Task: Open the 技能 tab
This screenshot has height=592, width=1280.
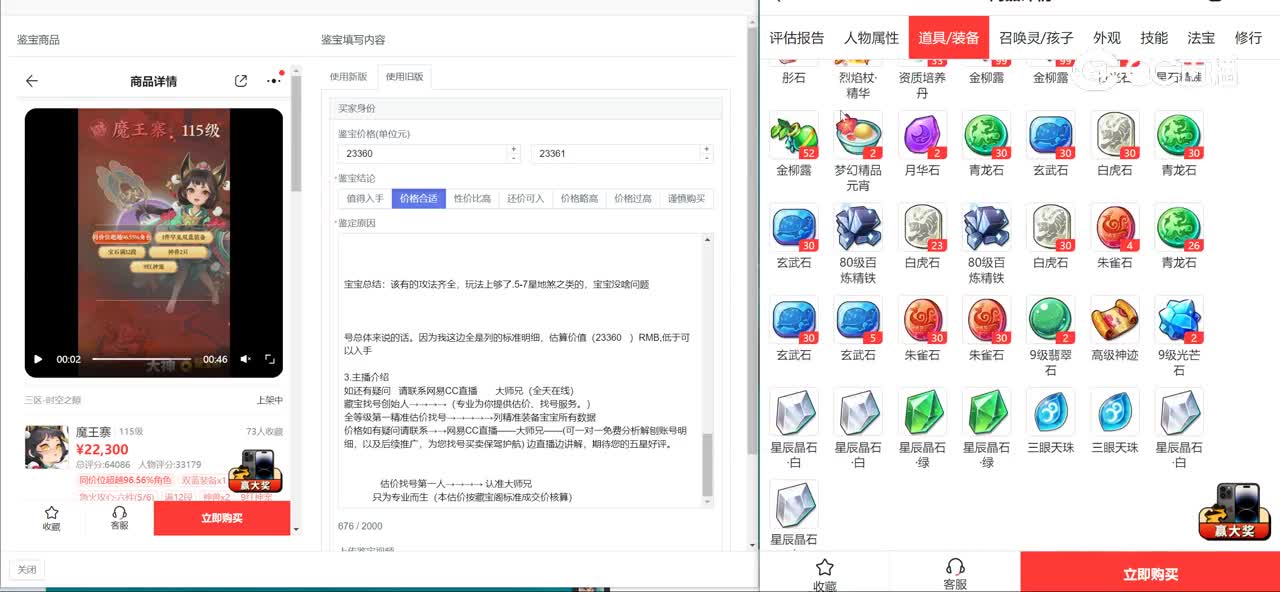Action: pyautogui.click(x=1154, y=38)
